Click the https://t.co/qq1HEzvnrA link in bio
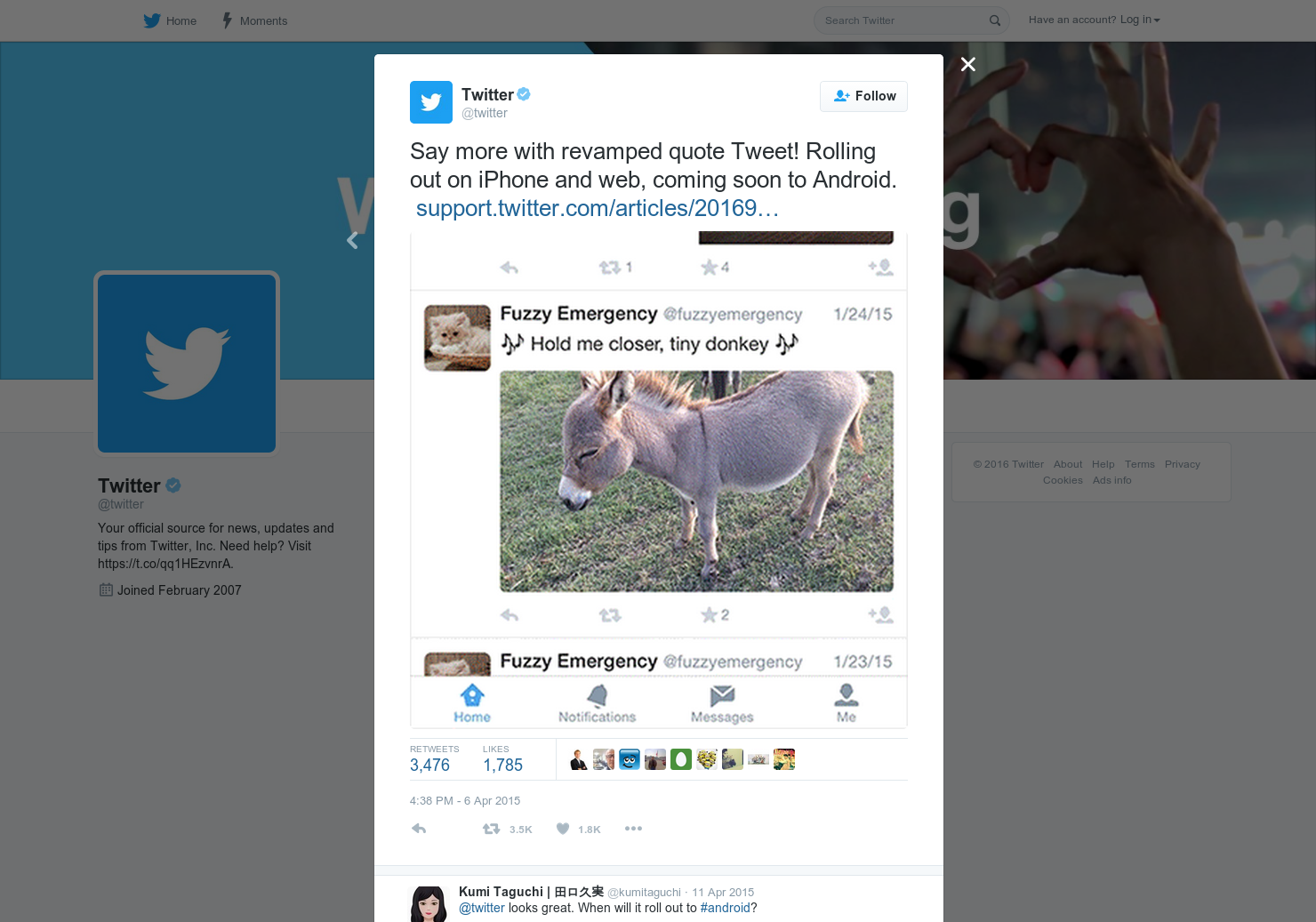 (164, 564)
